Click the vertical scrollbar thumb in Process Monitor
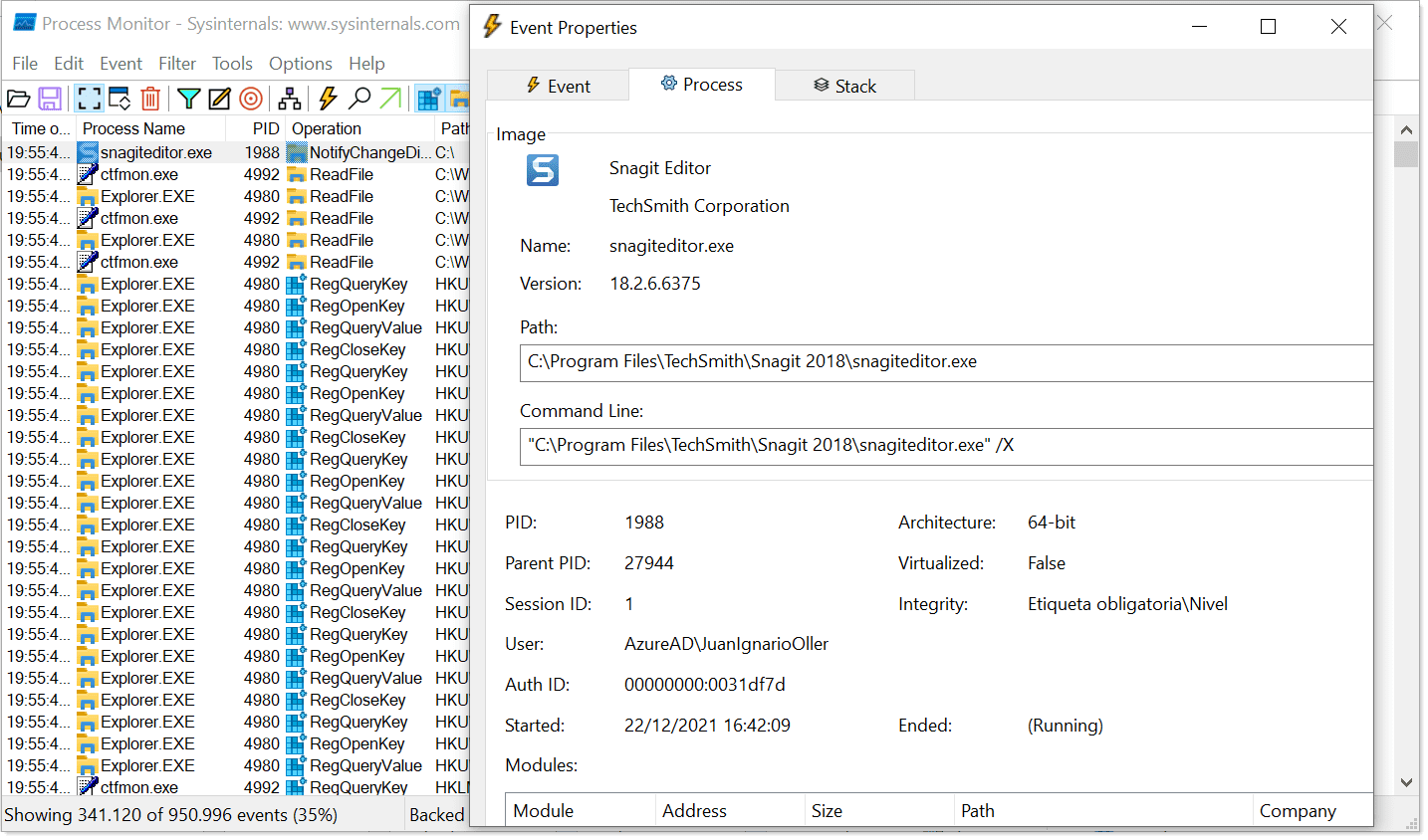The width and height of the screenshot is (1428, 840). pos(1406,154)
